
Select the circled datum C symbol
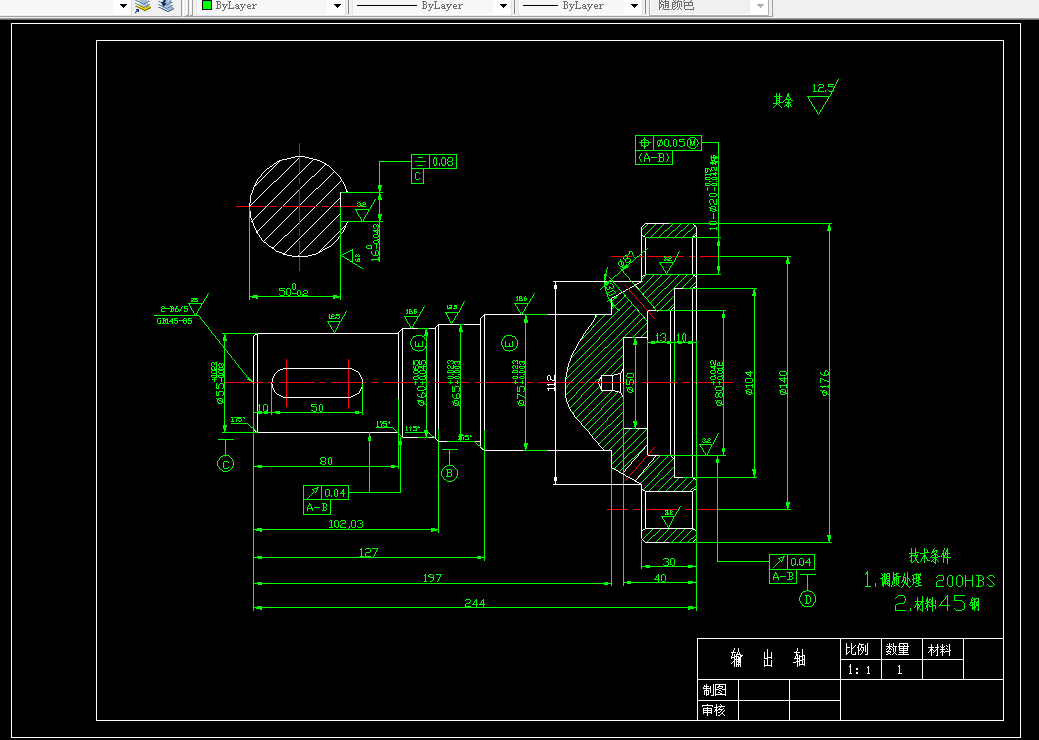225,464
